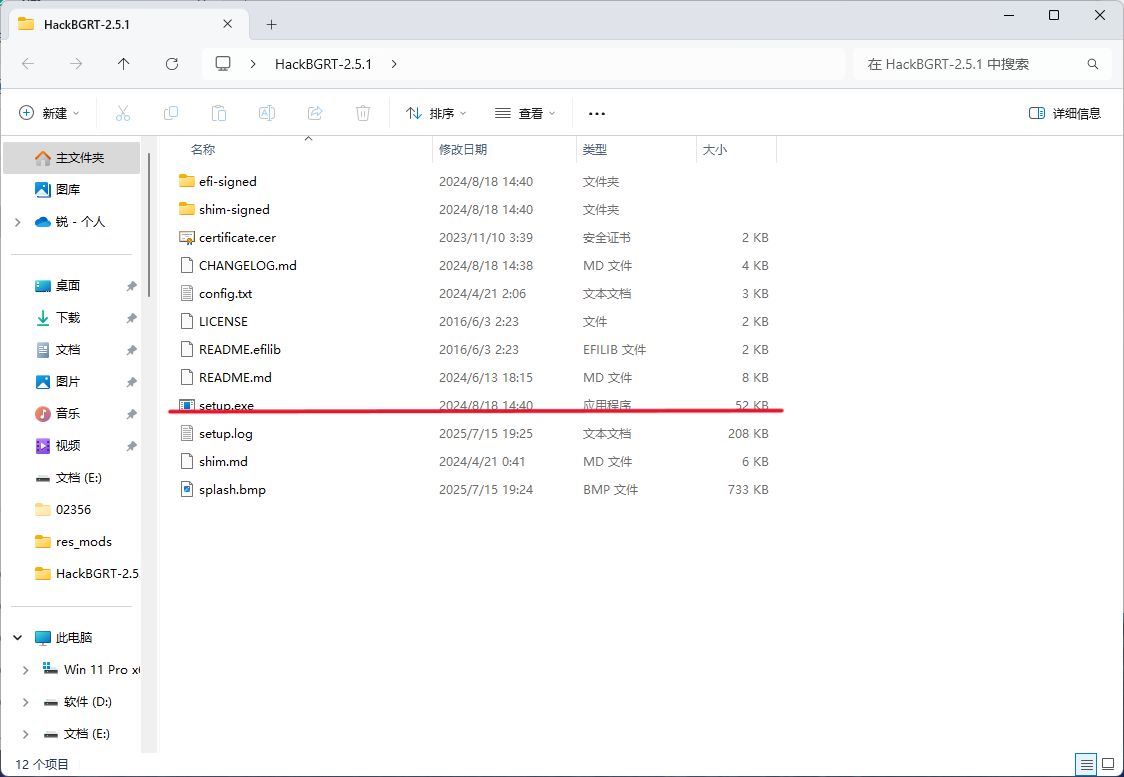The height and width of the screenshot is (777, 1124).
Task: Expand the Win 11 Pro drive node
Action: coord(26,669)
